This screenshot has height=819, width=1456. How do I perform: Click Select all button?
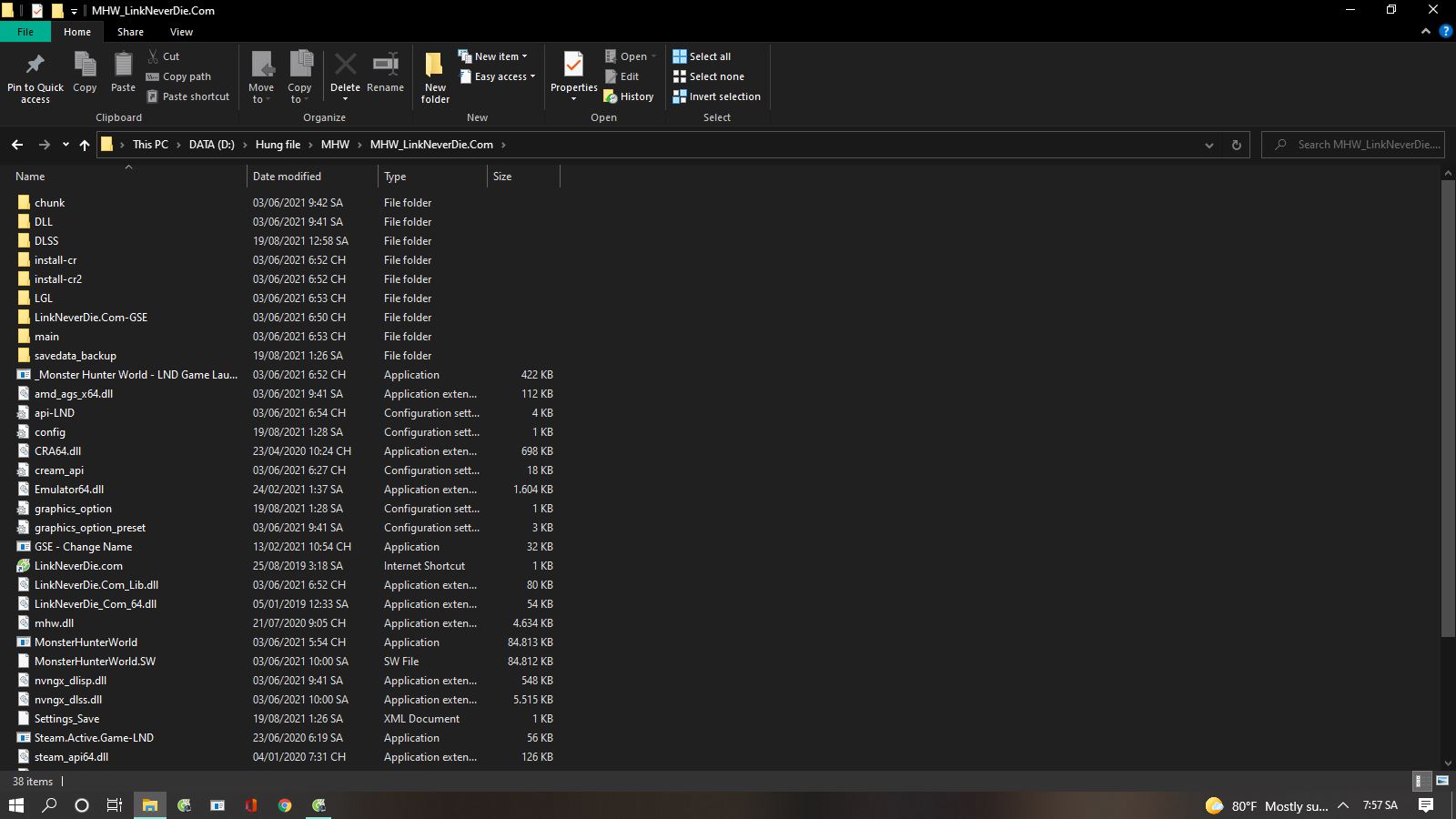702,56
